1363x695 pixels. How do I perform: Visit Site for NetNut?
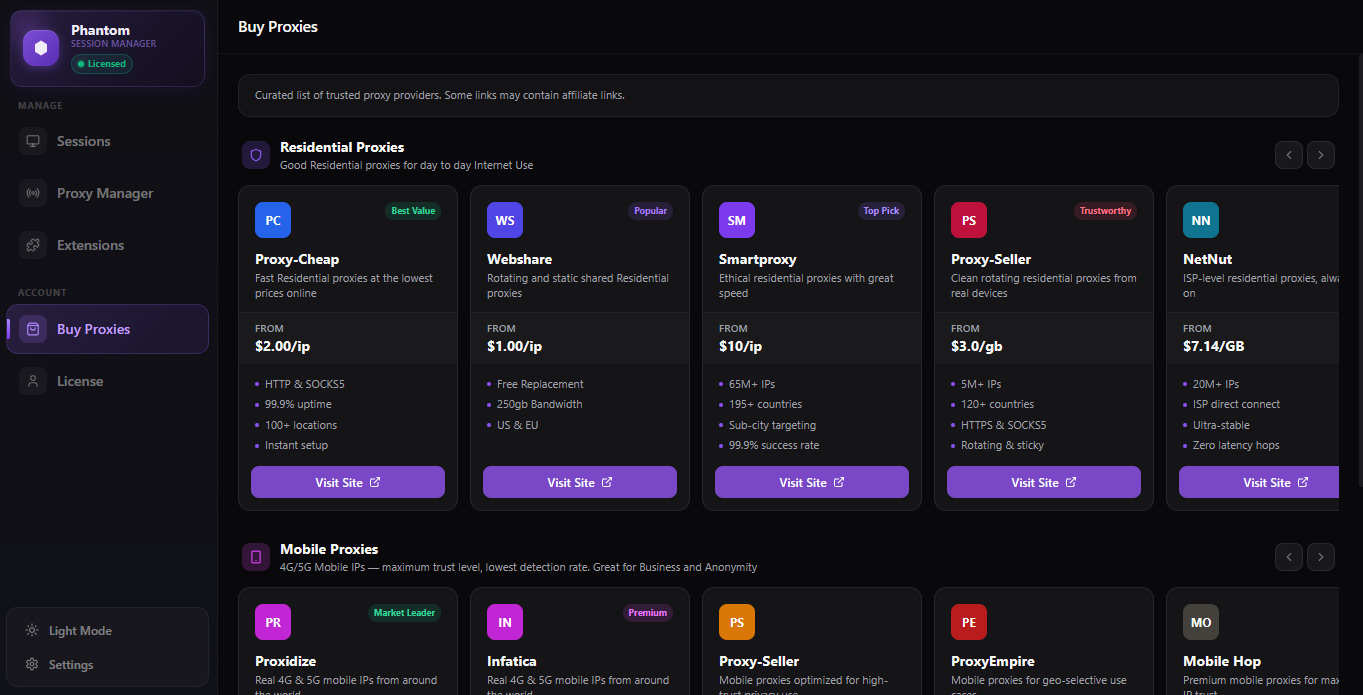coord(1259,482)
